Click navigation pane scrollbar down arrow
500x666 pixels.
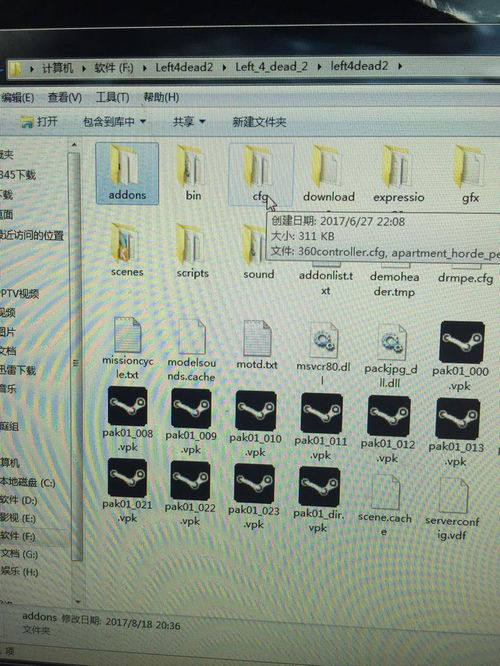(77, 601)
